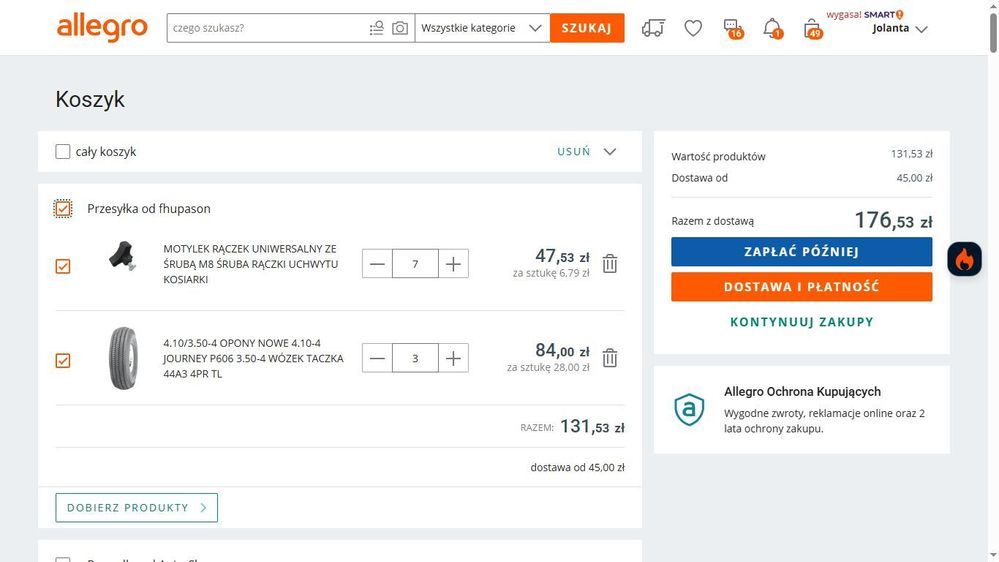The height and width of the screenshot is (562, 999).
Task: Open 'Wszystkie kategorie' dropdown
Action: pos(482,28)
